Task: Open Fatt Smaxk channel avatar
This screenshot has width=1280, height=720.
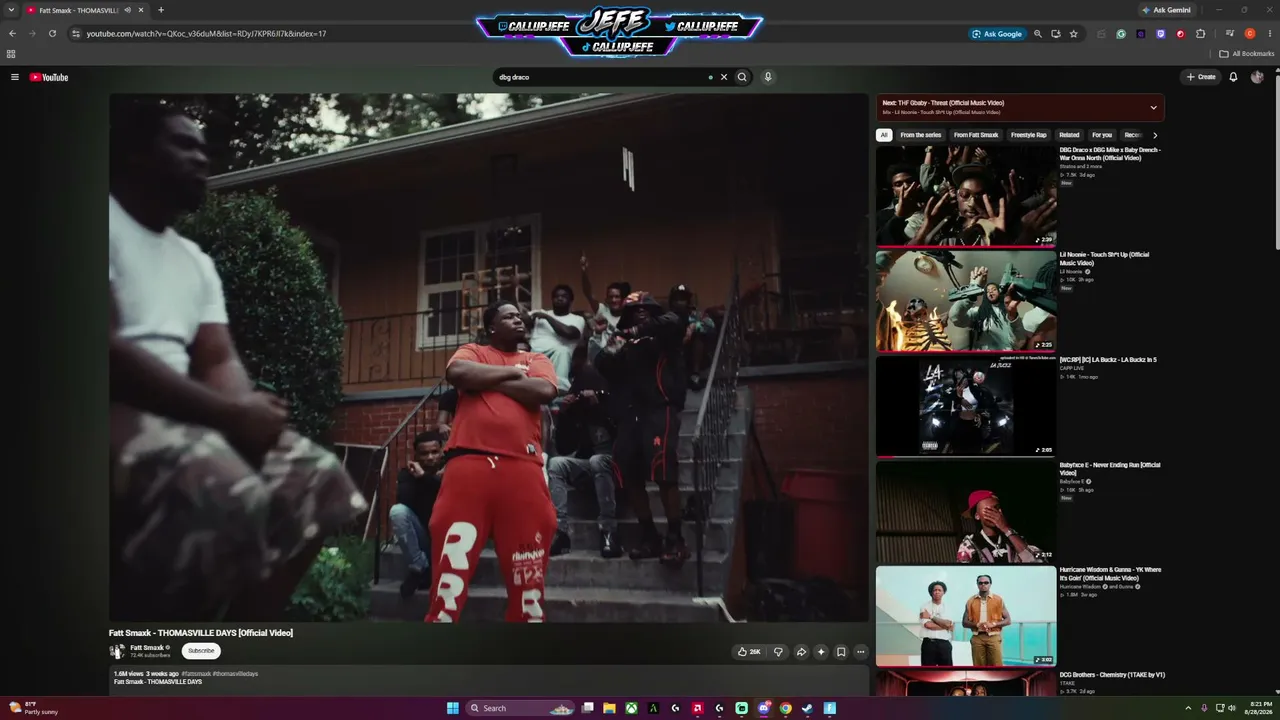Action: tap(117, 651)
